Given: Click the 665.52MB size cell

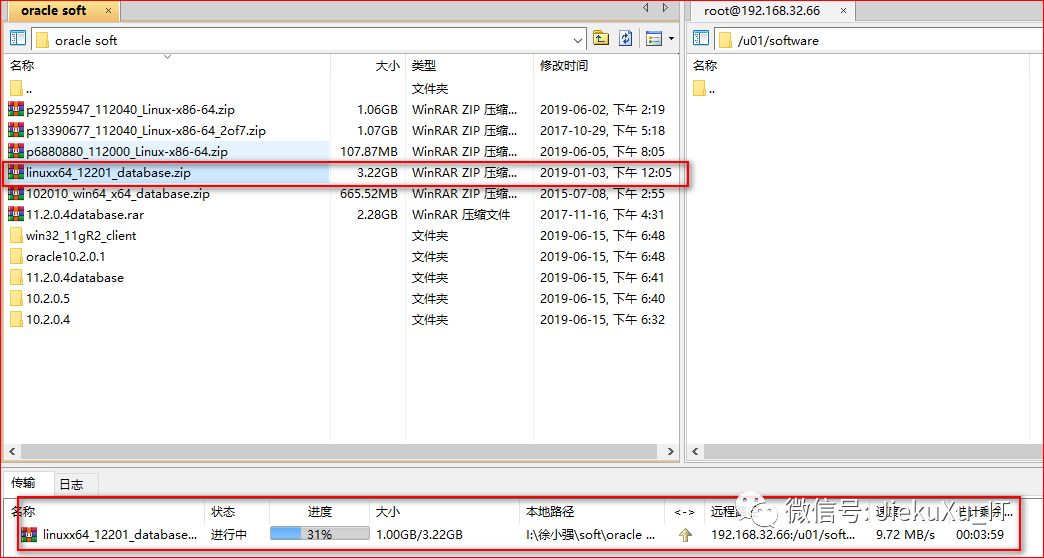Looking at the screenshot, I should pos(369,194).
